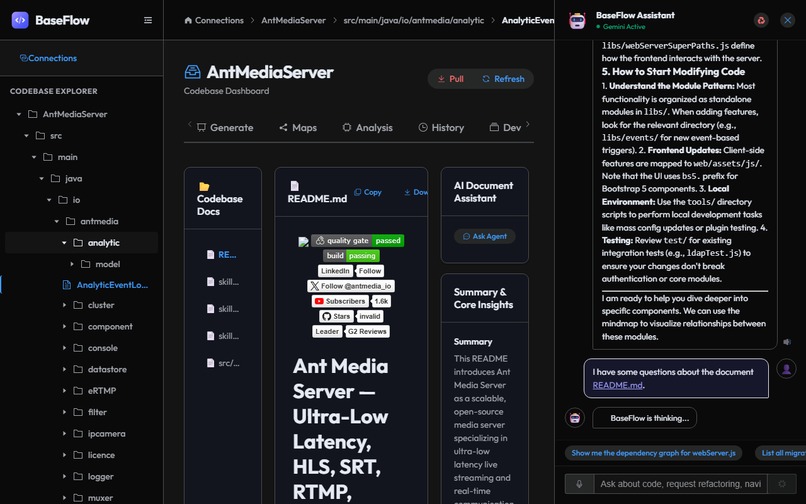Viewport: 806px width, 504px height.
Task: Go to Connections breadcrumb home
Action: tap(214, 21)
